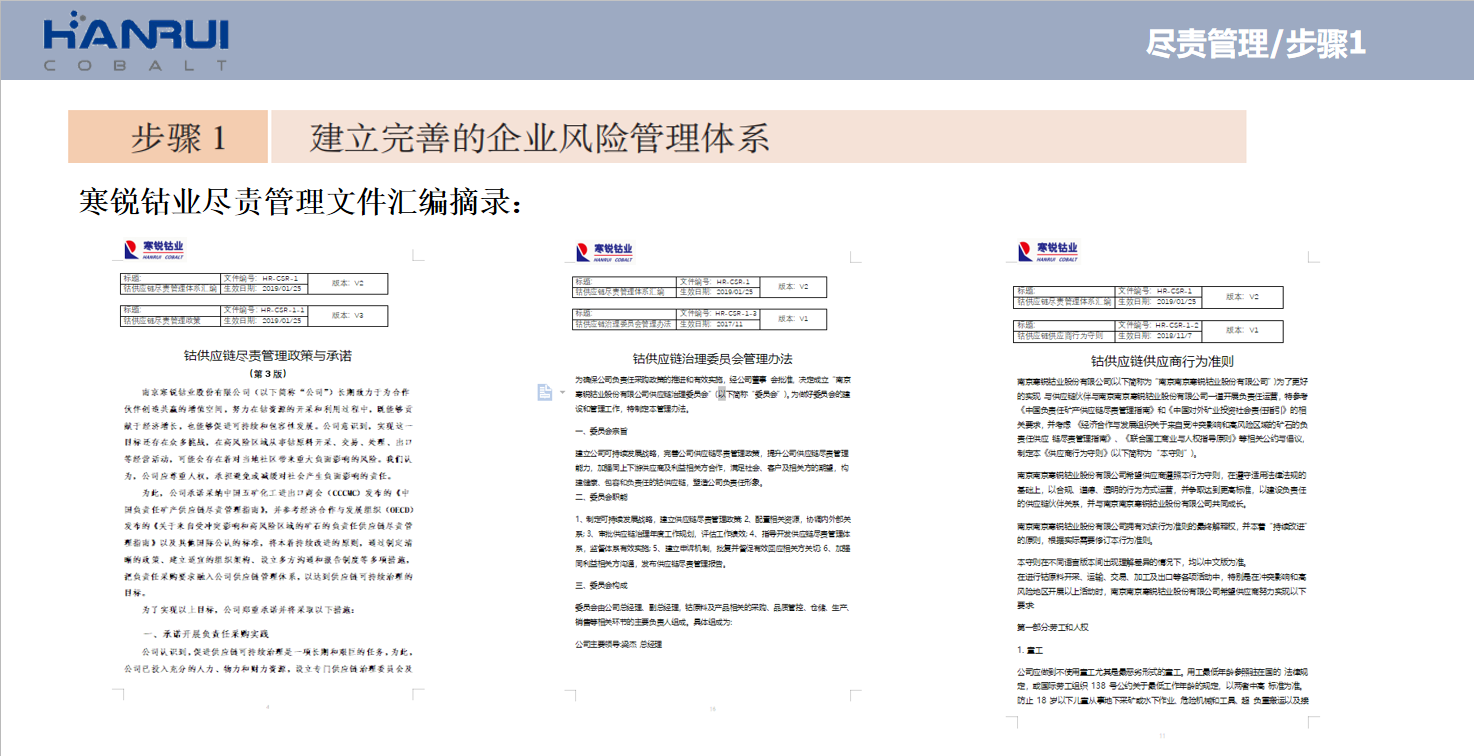Select heading 建立完善的企业风险管理体系

(x=540, y=136)
